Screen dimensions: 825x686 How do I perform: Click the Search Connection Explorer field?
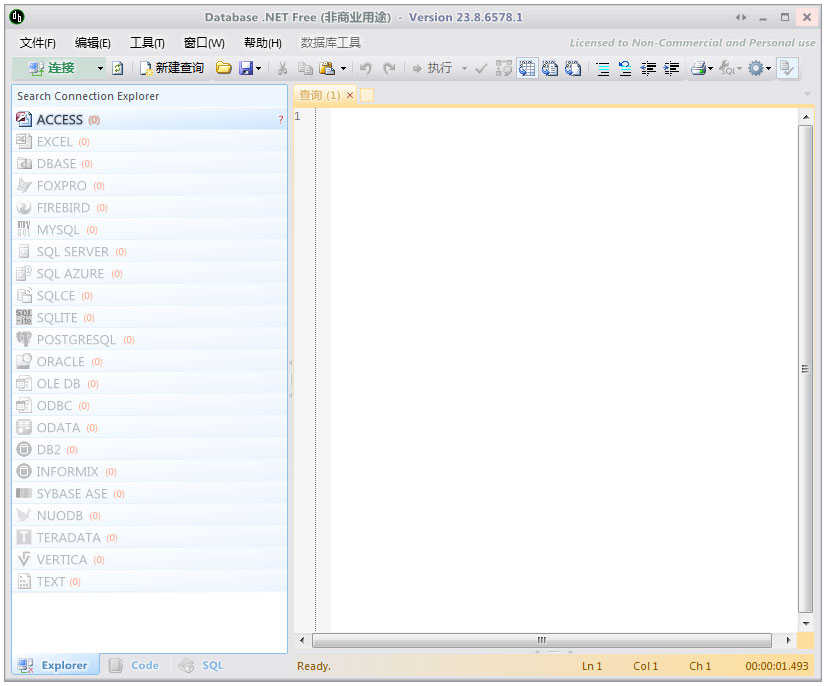[x=150, y=96]
